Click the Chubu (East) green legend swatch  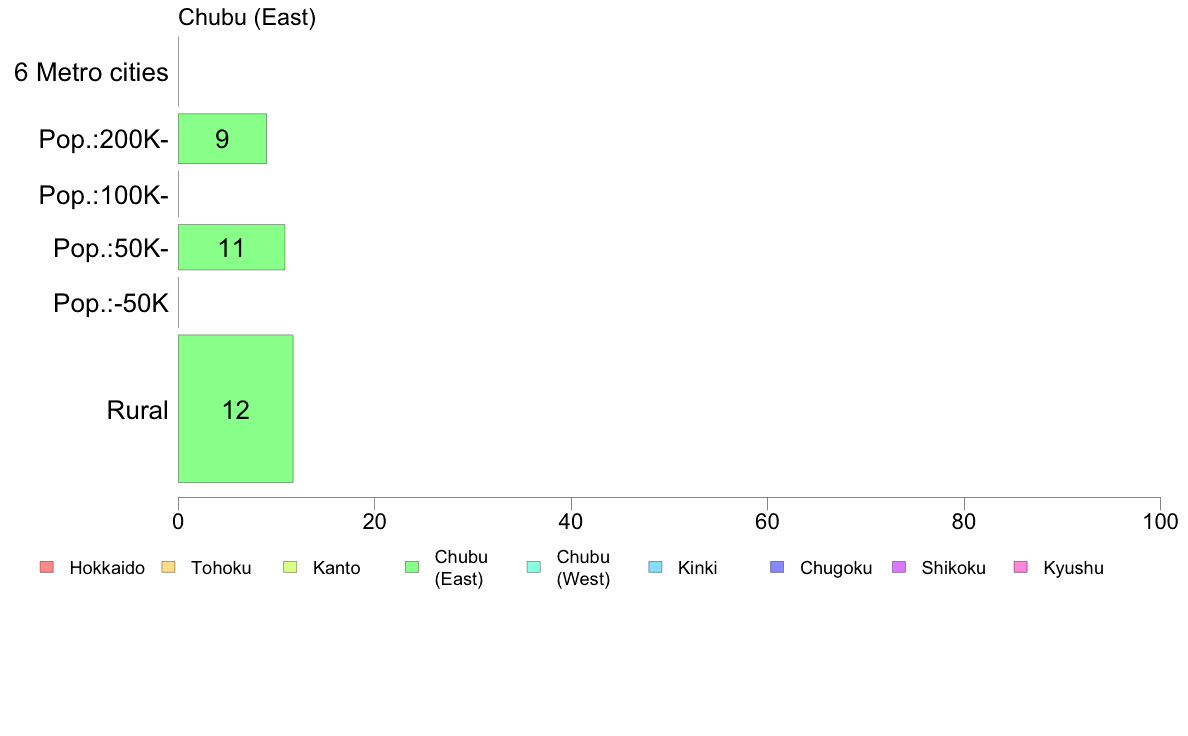pos(412,567)
